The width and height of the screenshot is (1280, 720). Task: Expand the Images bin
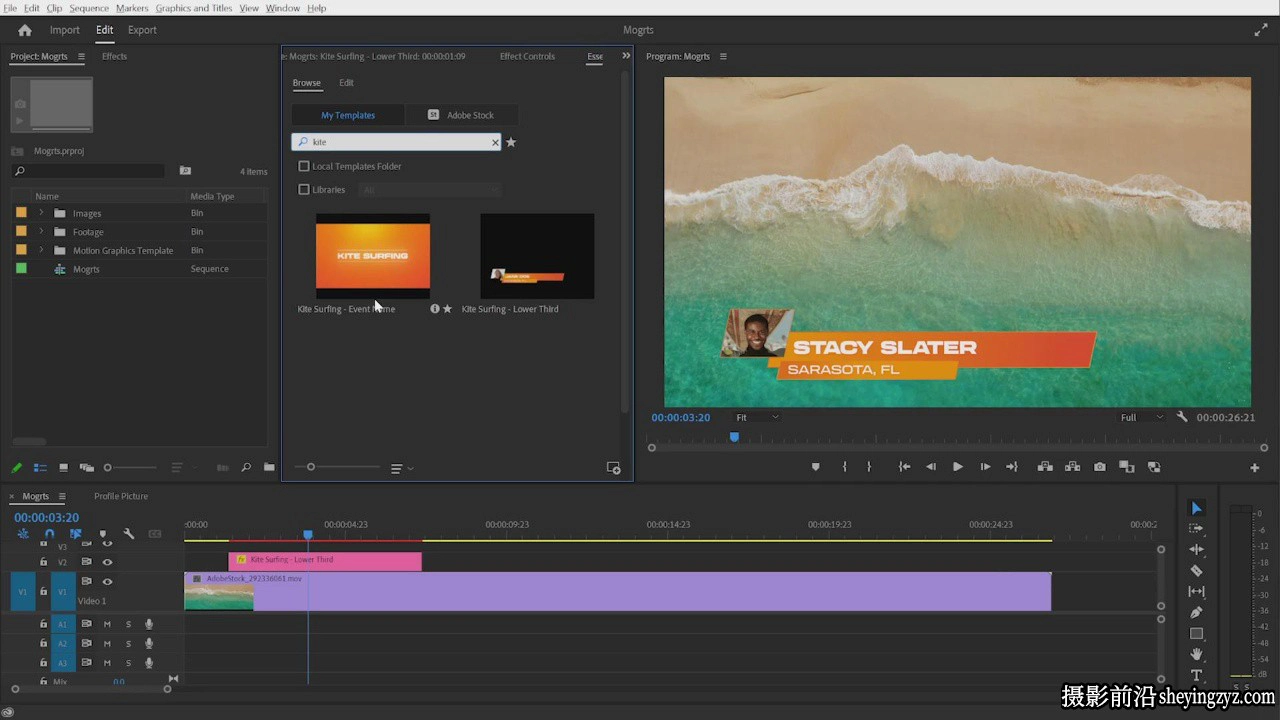click(x=41, y=213)
